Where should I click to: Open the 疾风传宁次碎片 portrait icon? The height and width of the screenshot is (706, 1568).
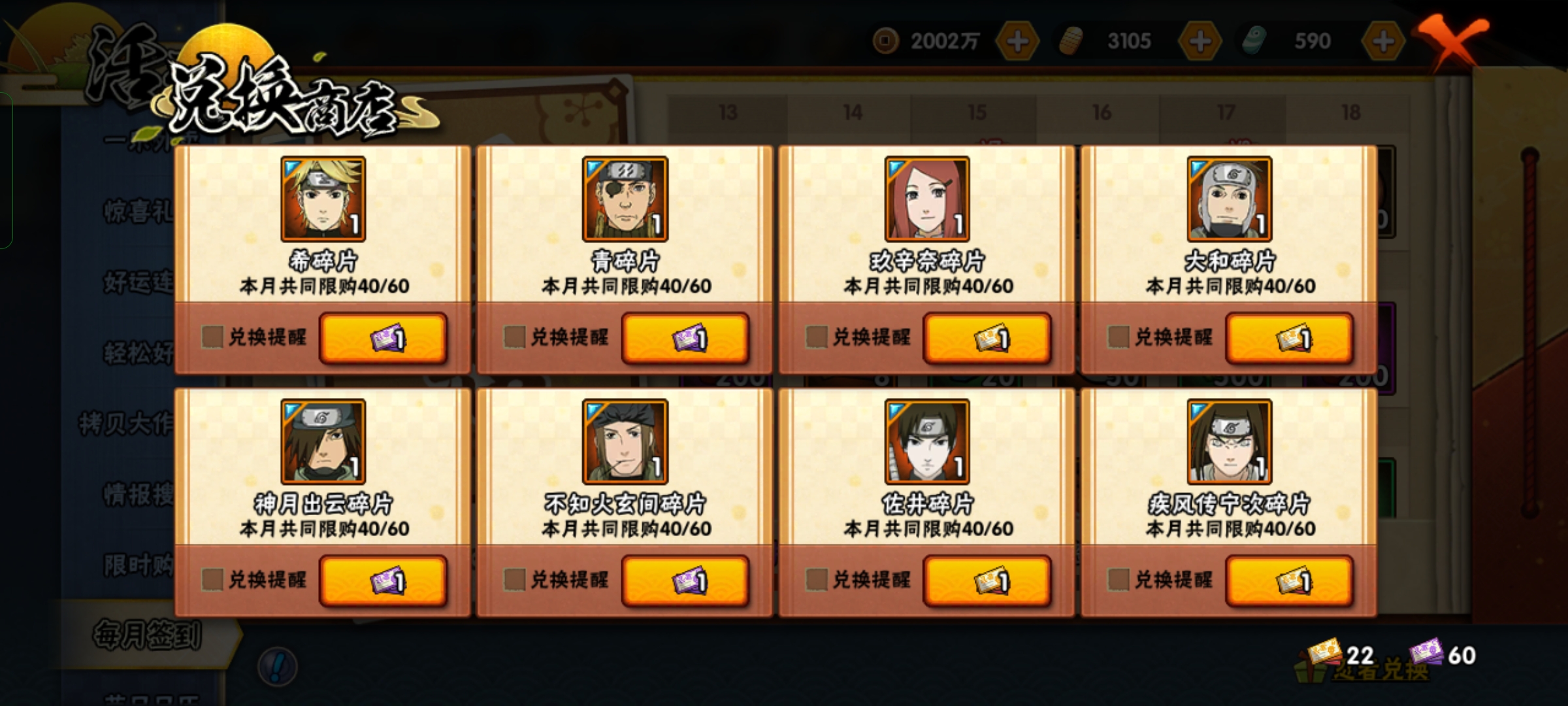[x=1229, y=441]
